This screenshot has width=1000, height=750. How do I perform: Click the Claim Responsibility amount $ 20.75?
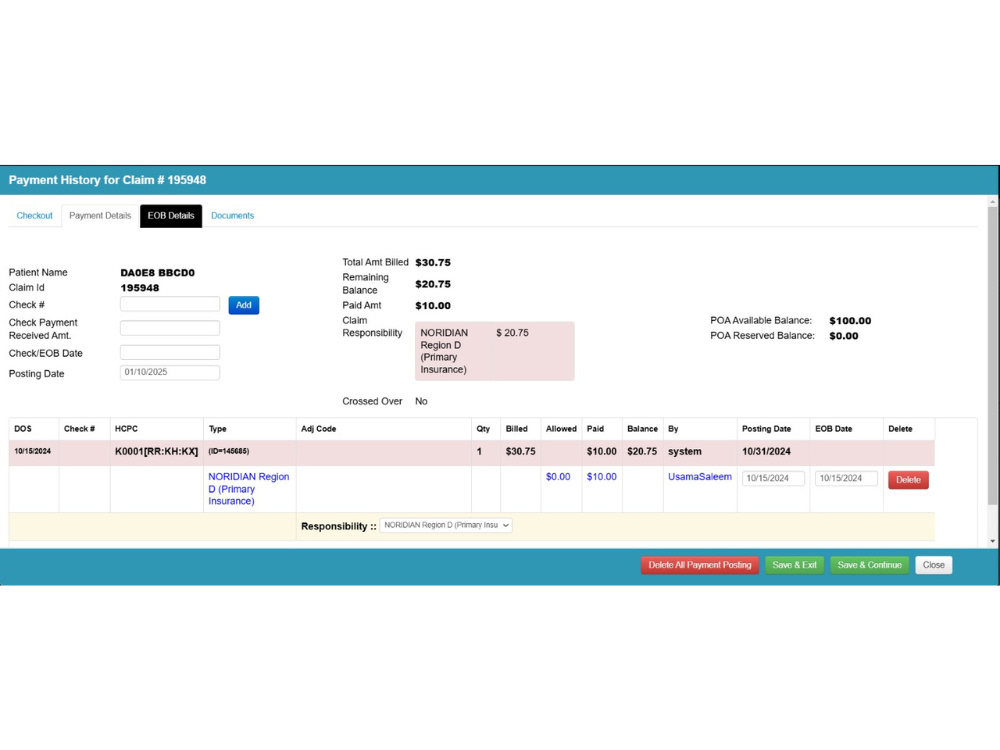512,333
